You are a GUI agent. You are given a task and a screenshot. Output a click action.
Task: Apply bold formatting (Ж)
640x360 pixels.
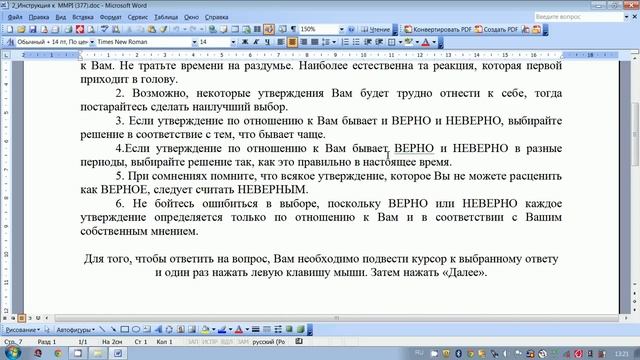[x=244, y=42]
